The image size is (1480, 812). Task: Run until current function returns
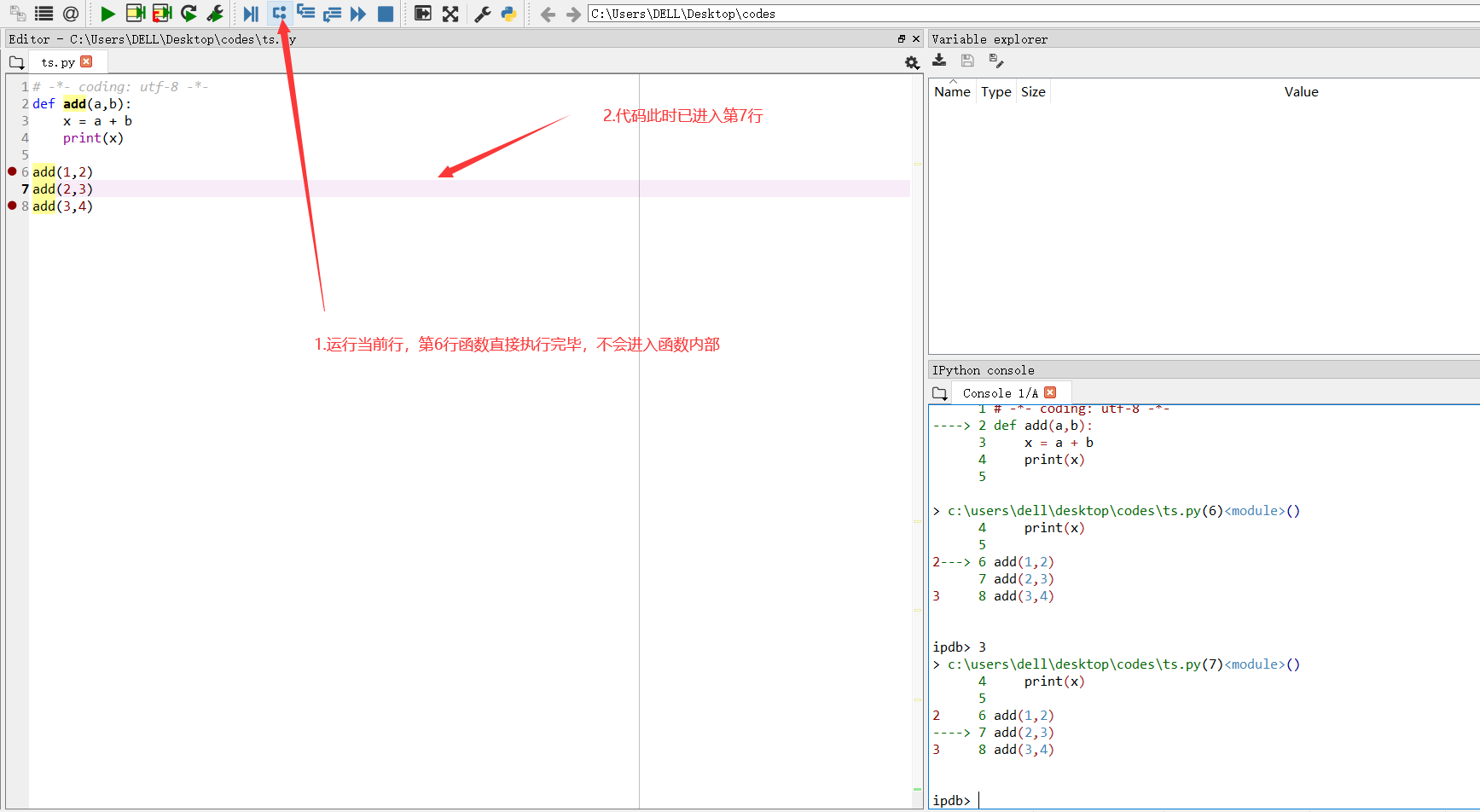[332, 14]
